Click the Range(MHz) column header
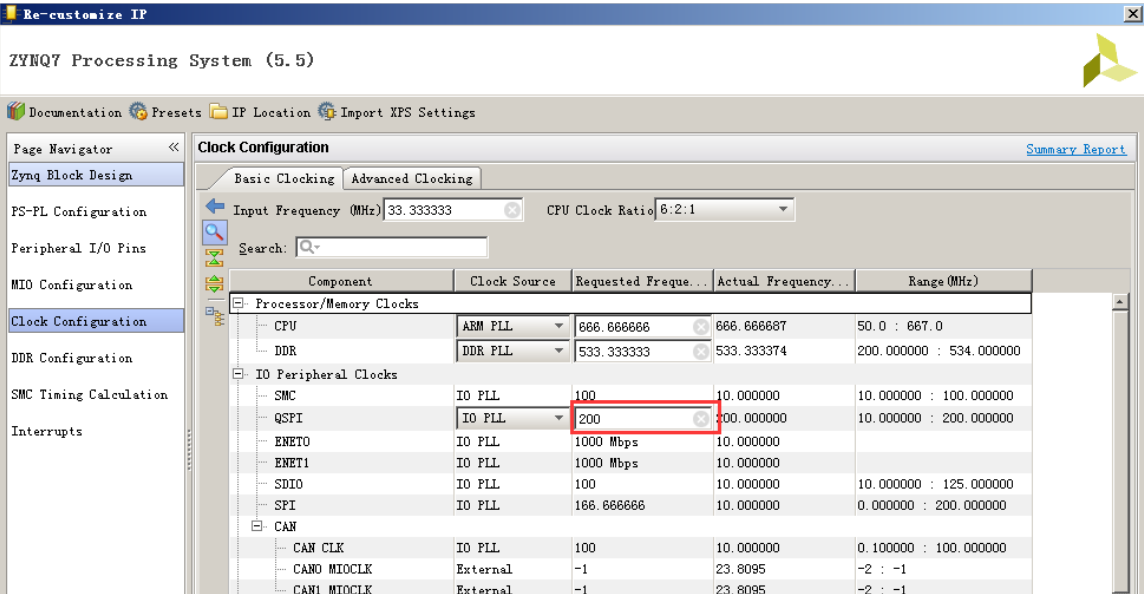The width and height of the screenshot is (1144, 594). point(943,281)
